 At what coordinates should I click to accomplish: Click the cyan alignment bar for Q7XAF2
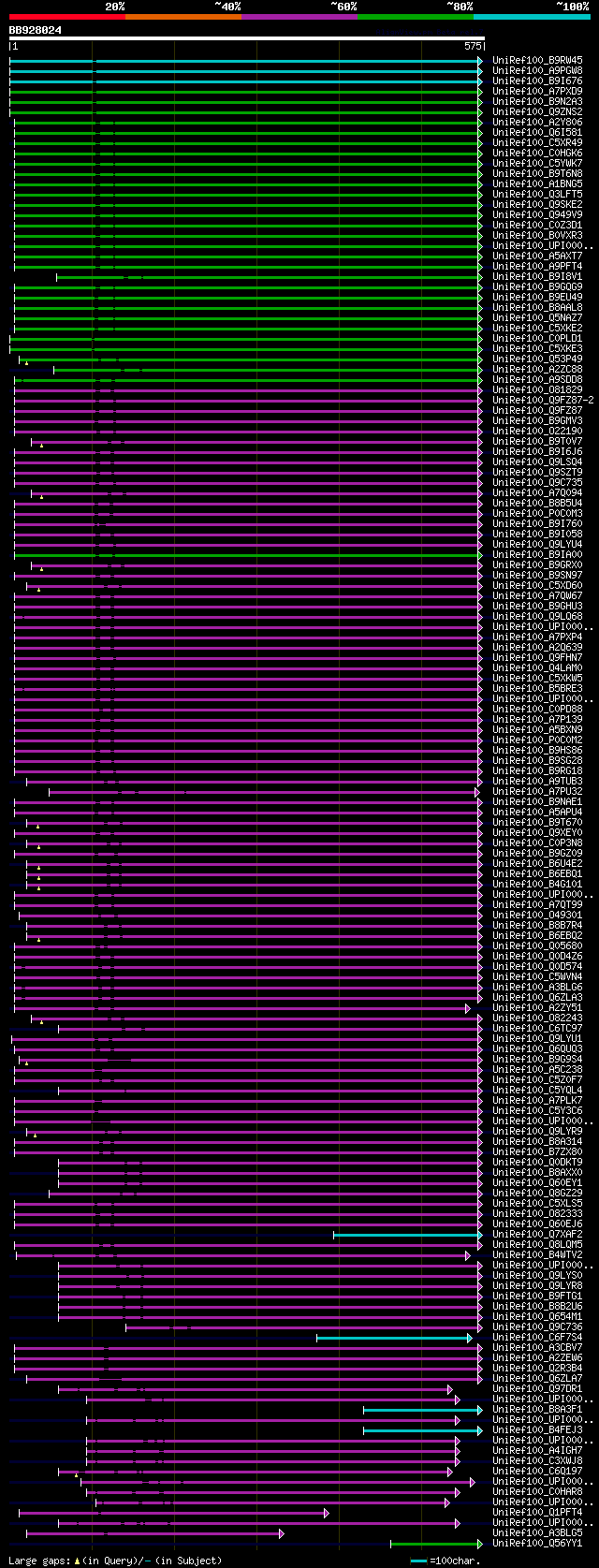click(x=408, y=1235)
